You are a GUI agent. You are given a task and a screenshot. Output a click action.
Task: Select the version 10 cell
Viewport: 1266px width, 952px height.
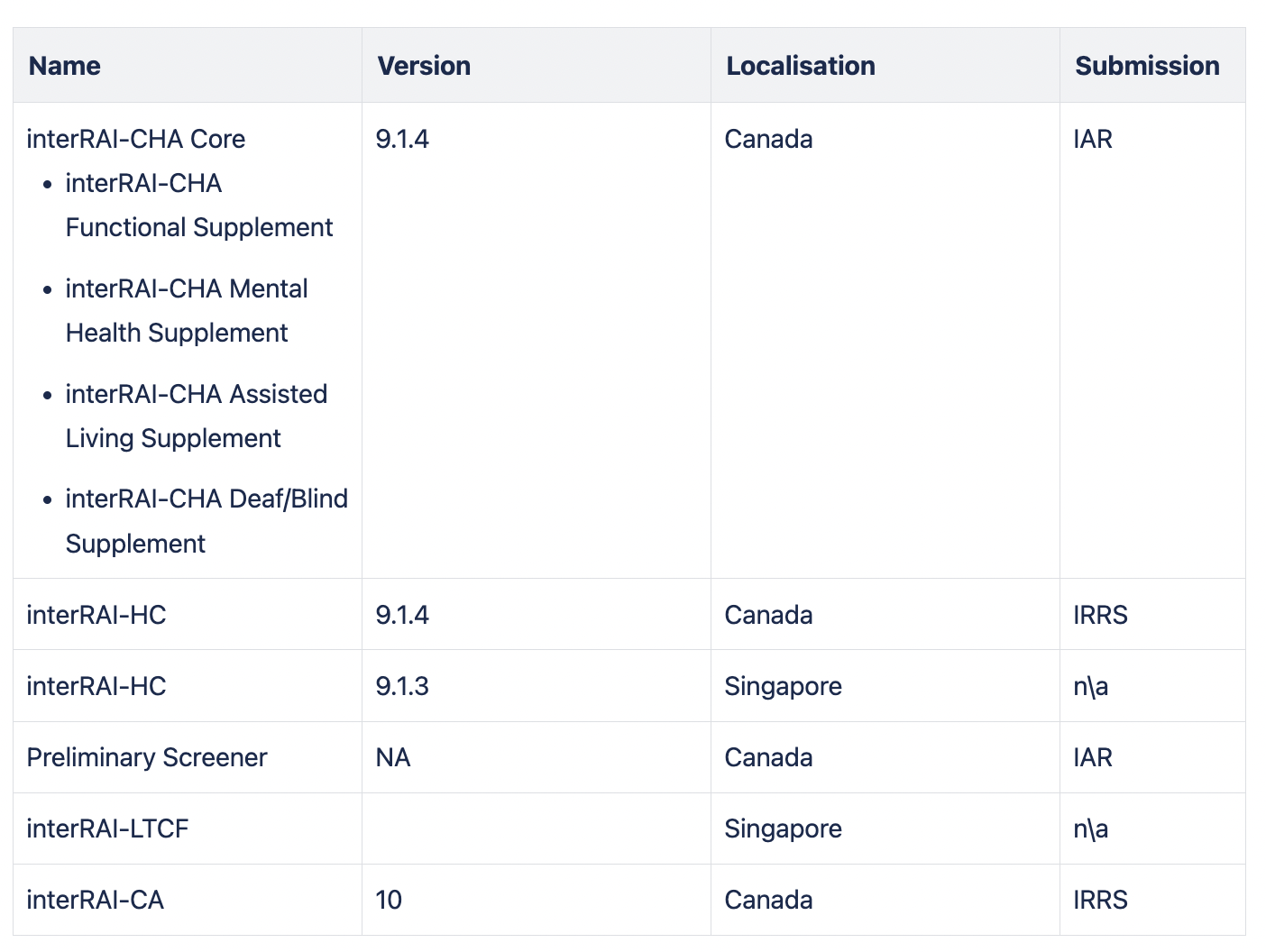tap(389, 900)
